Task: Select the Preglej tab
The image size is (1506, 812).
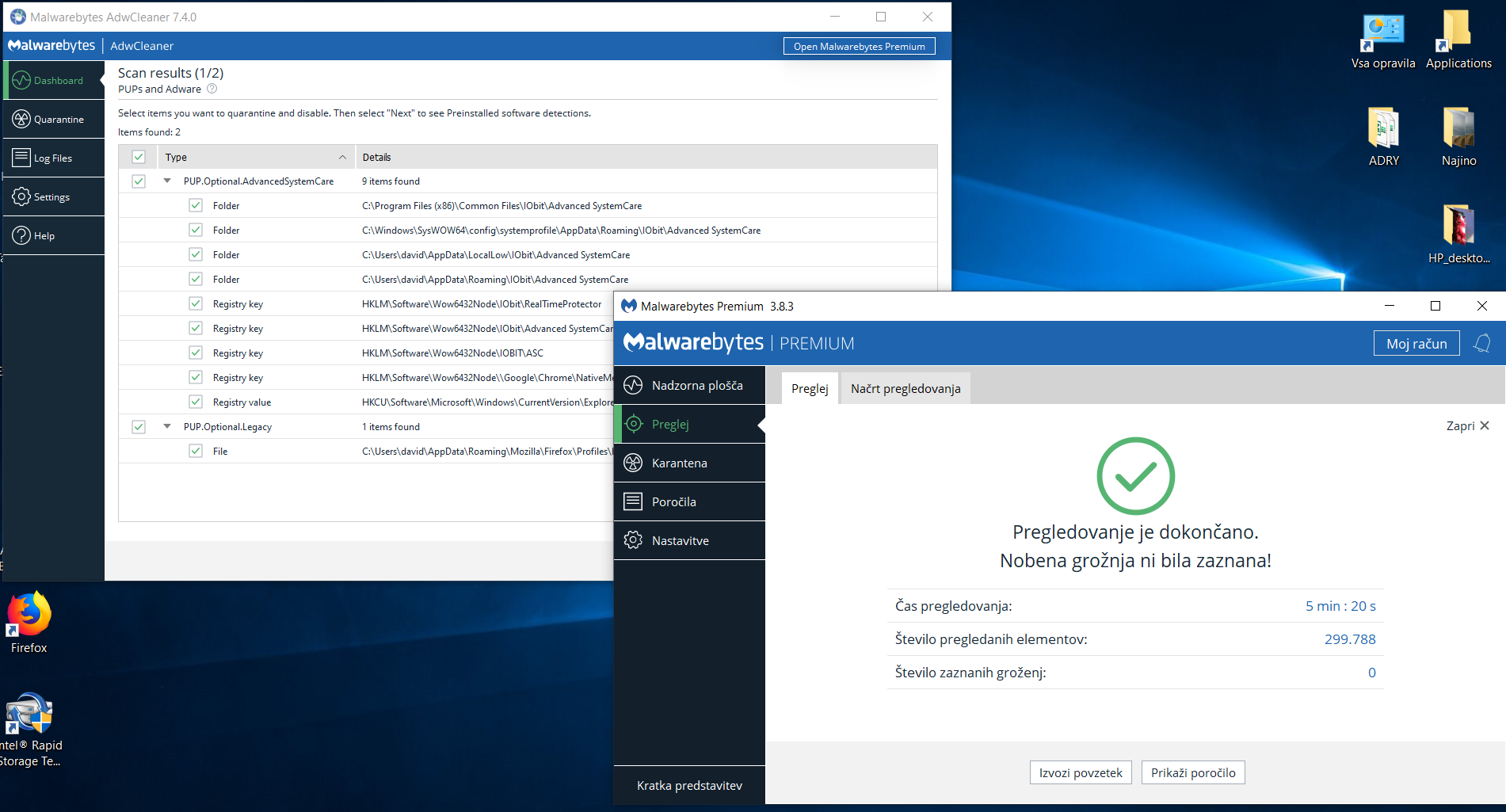Action: tap(809, 387)
